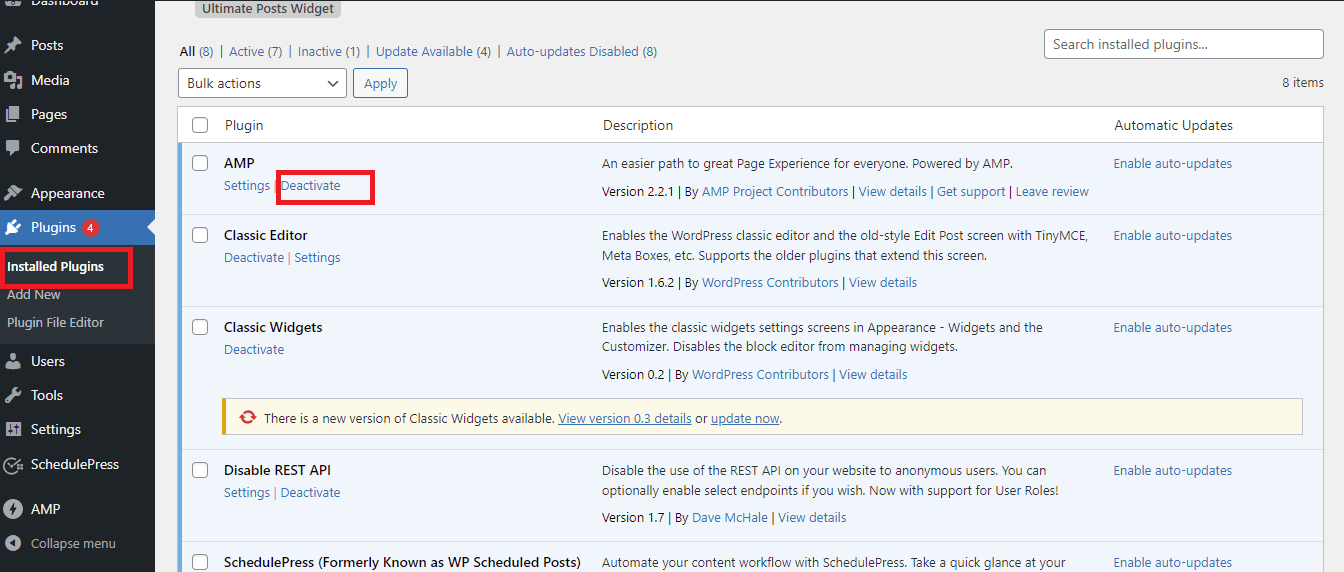The width and height of the screenshot is (1344, 572).
Task: Show All (8) plugins filter
Action: (196, 51)
